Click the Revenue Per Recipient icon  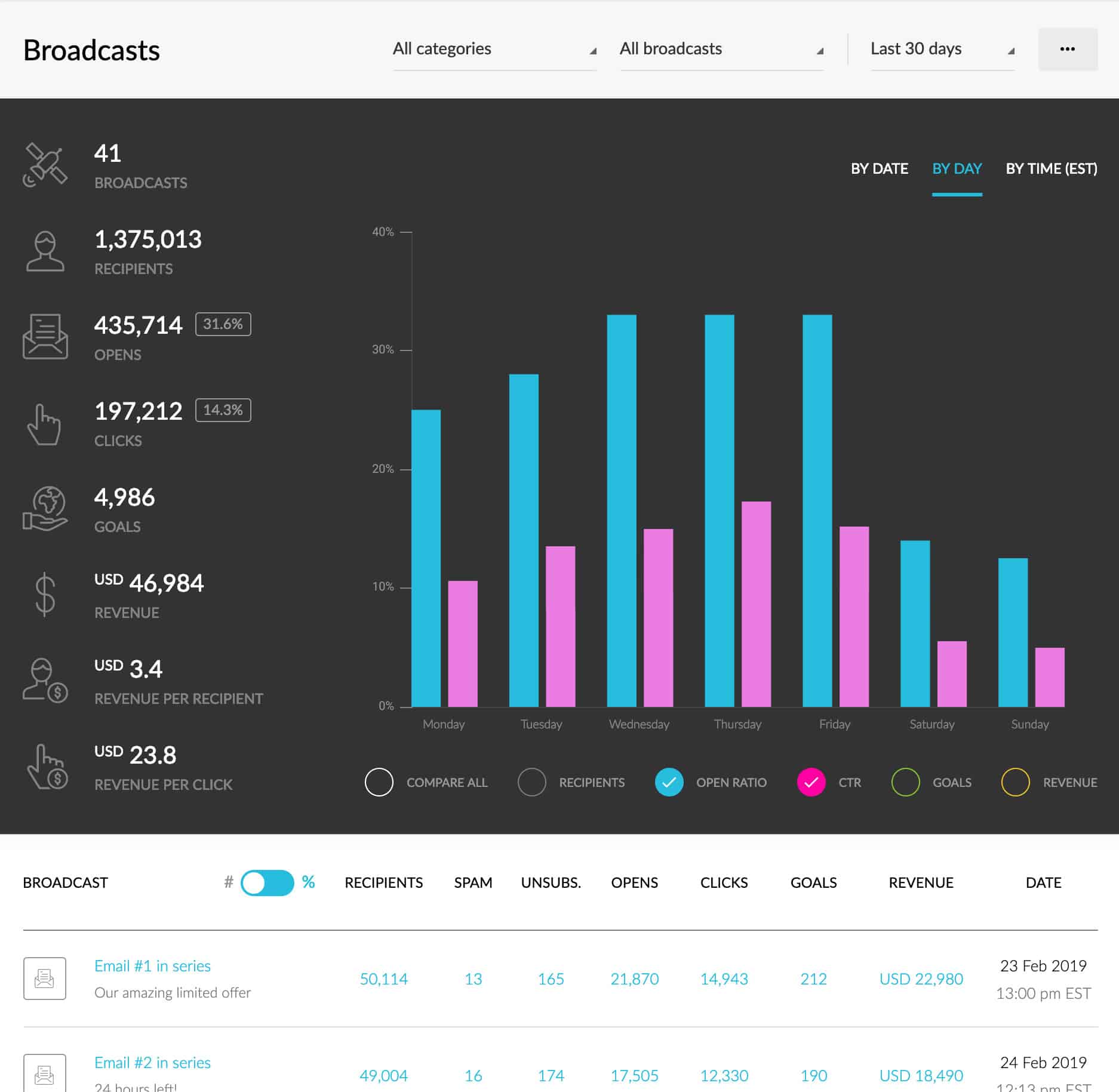[45, 681]
